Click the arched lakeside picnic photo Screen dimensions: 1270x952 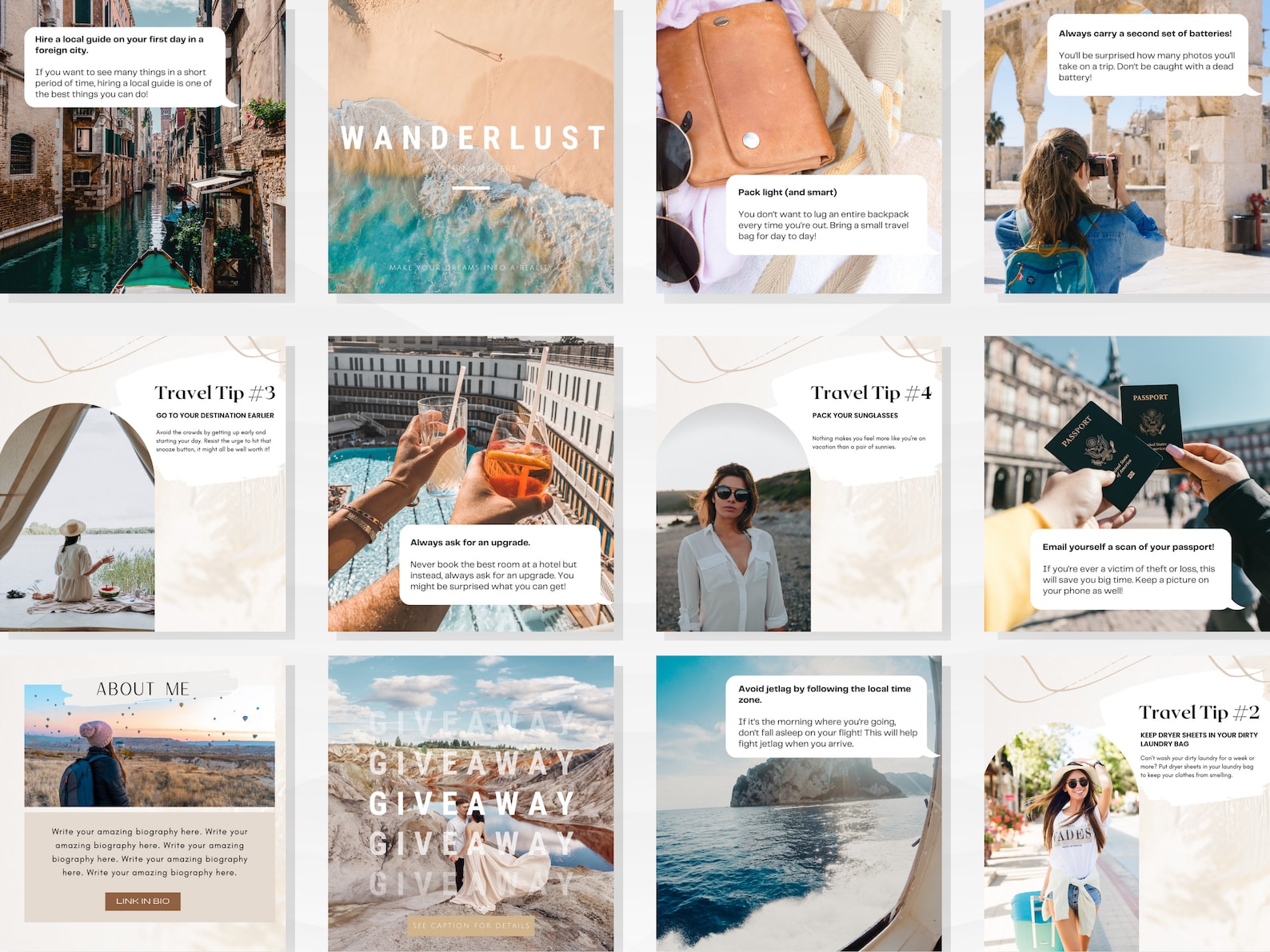pos(77,518)
